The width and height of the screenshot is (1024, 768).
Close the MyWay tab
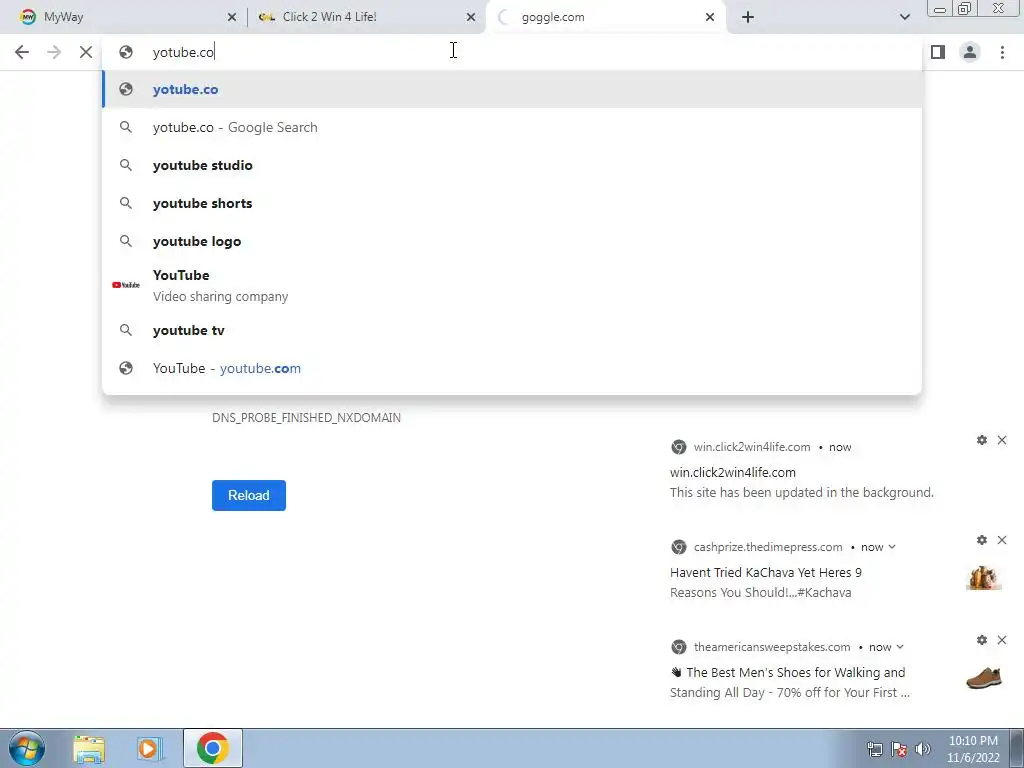tap(232, 18)
